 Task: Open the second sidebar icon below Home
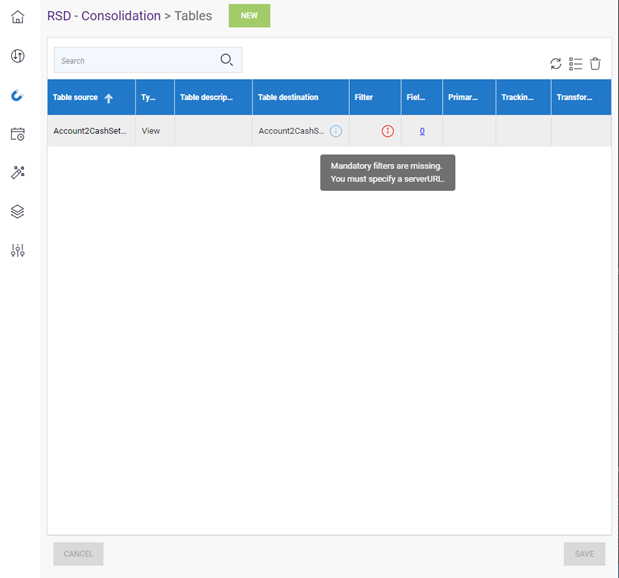pyautogui.click(x=17, y=56)
